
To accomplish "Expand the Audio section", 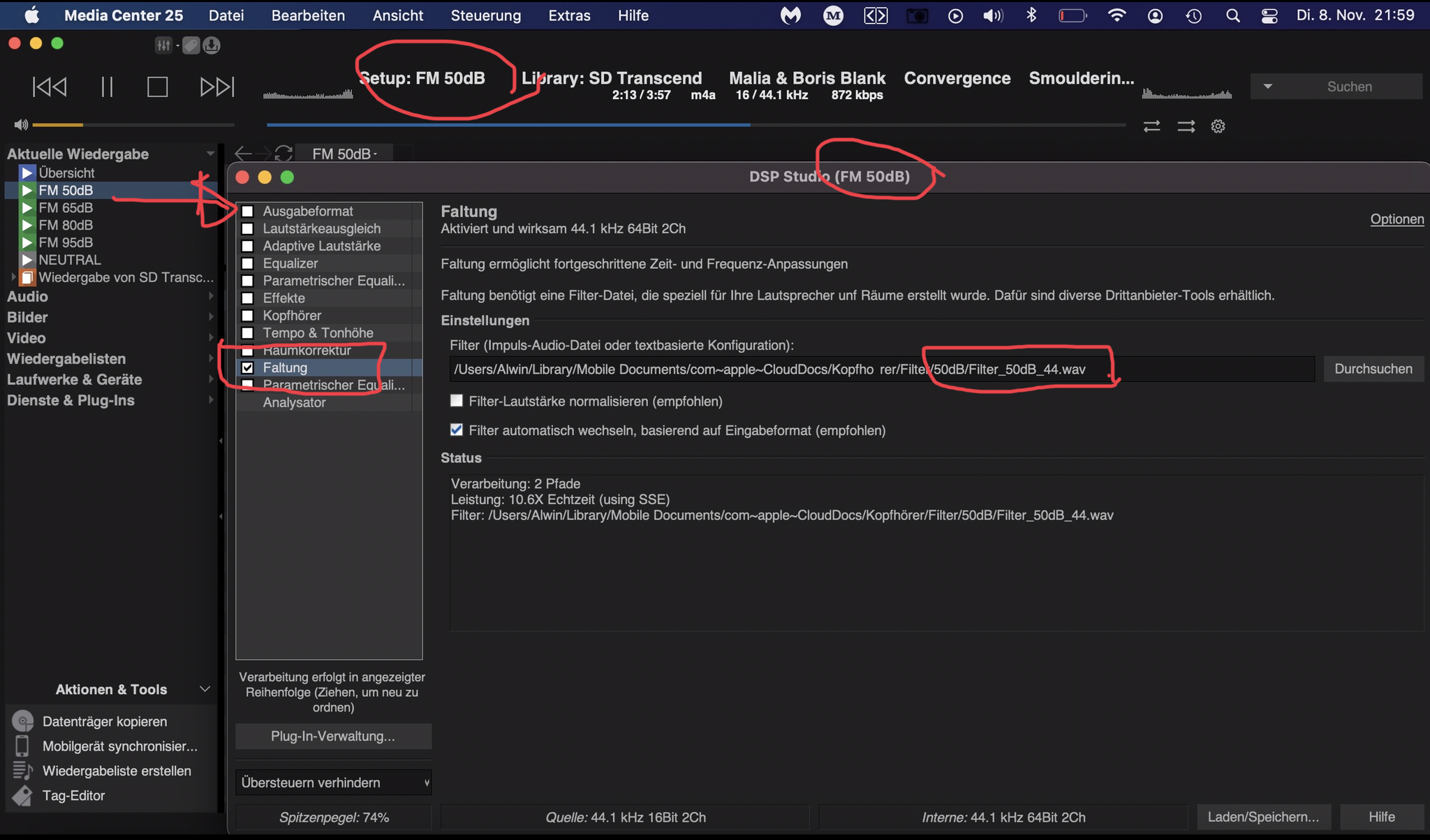I will pos(211,296).
